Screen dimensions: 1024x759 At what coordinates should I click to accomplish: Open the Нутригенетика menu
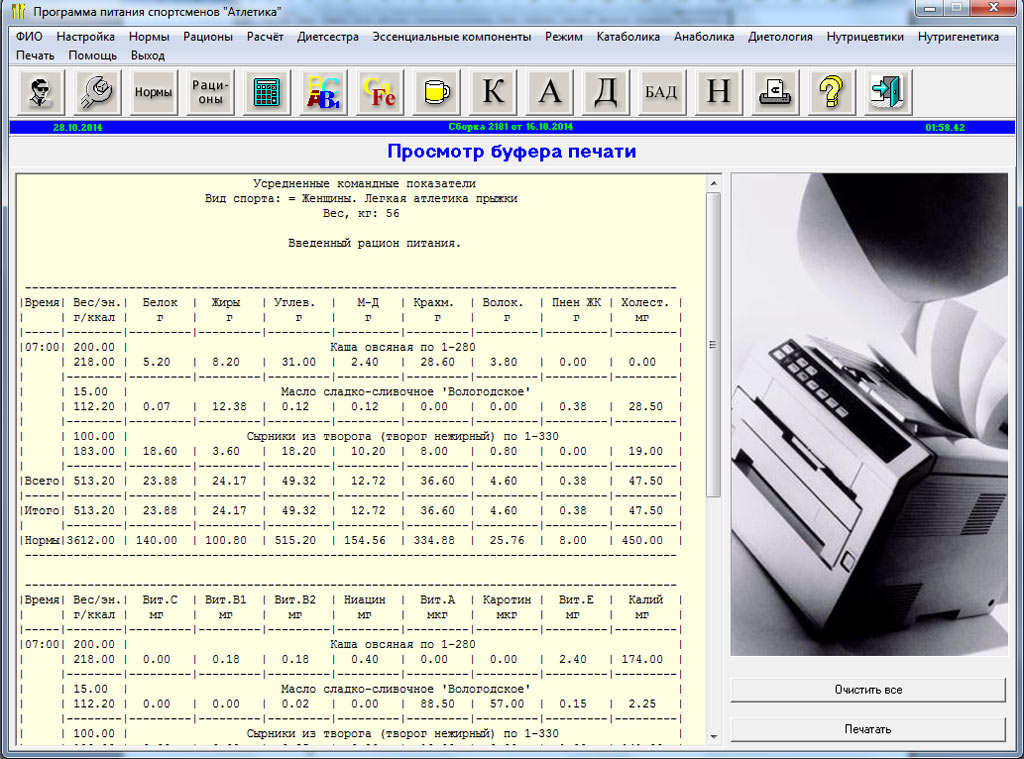click(958, 37)
